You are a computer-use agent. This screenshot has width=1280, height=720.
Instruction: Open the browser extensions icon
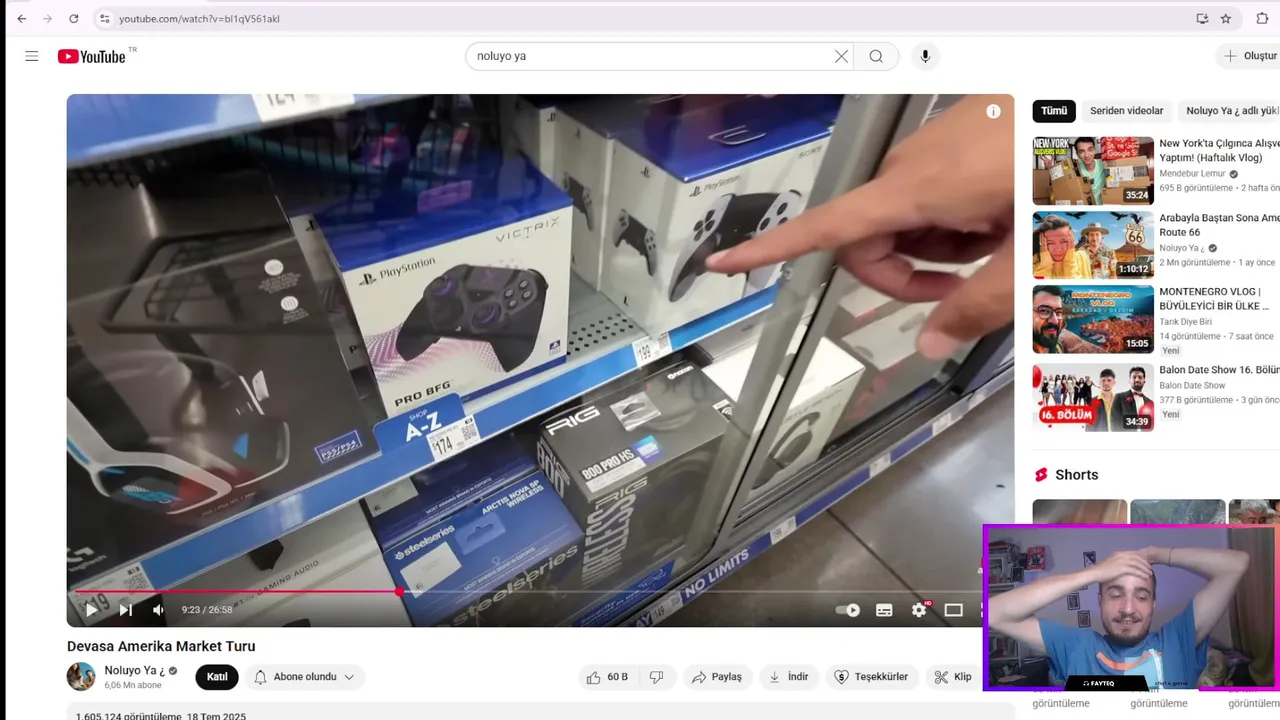[x=1262, y=18]
